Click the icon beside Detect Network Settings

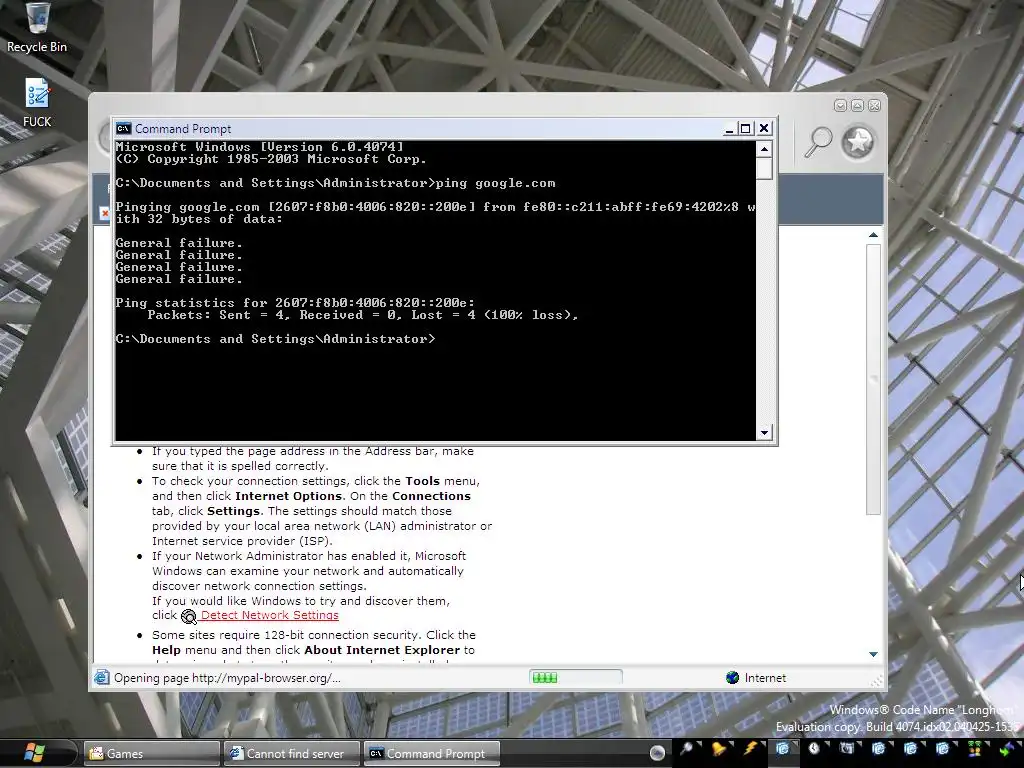coord(189,616)
